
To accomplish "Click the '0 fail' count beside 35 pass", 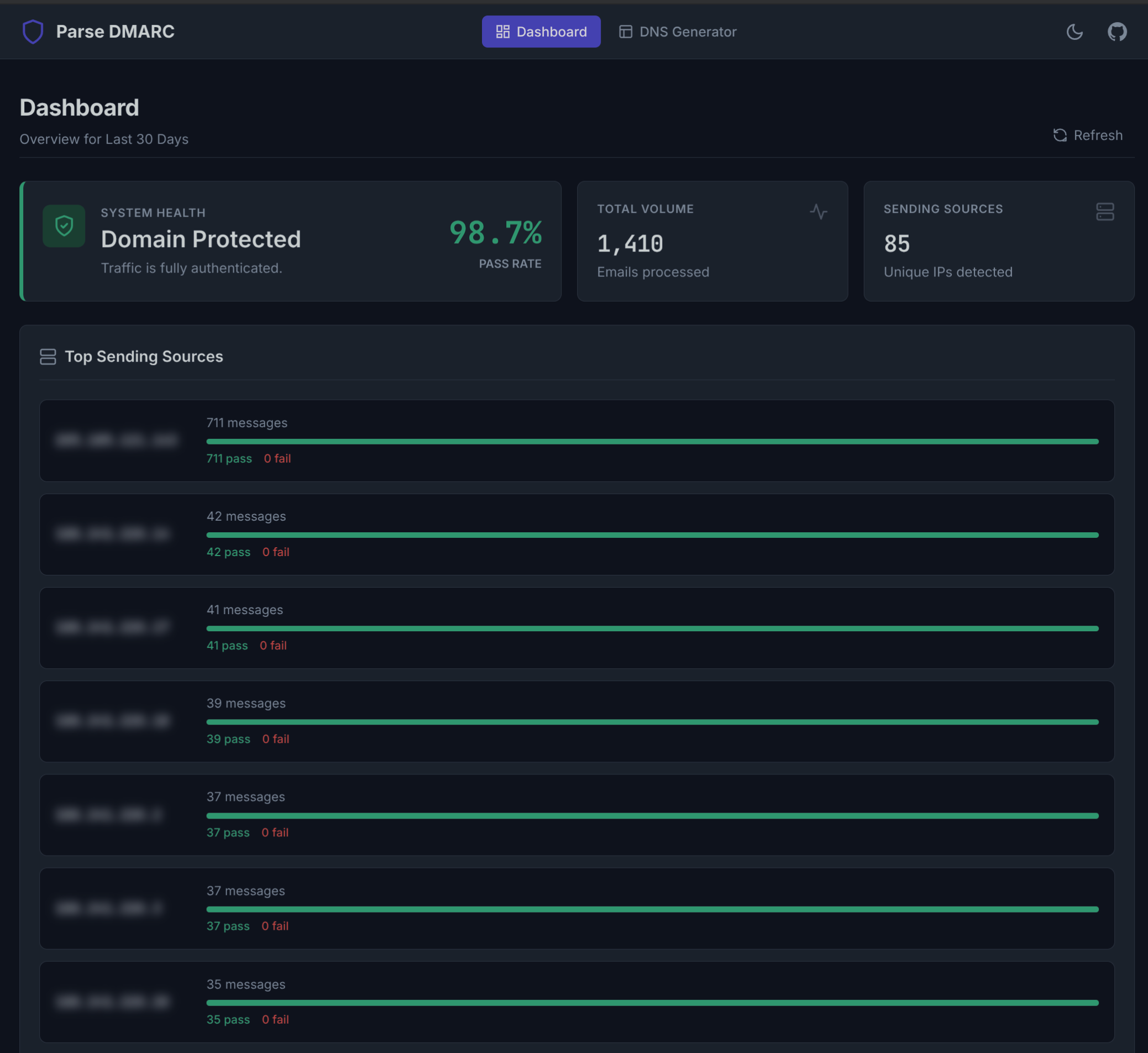I will coord(276,1020).
